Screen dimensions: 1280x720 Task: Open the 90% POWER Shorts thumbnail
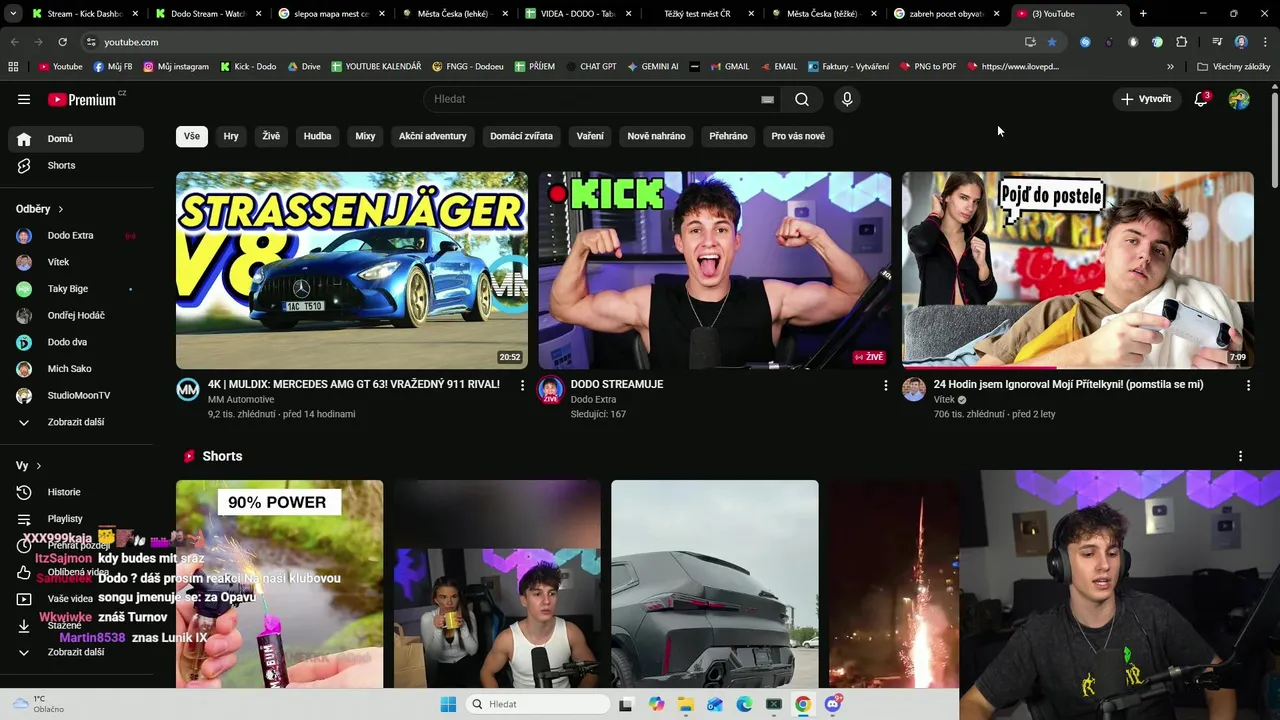point(280,584)
